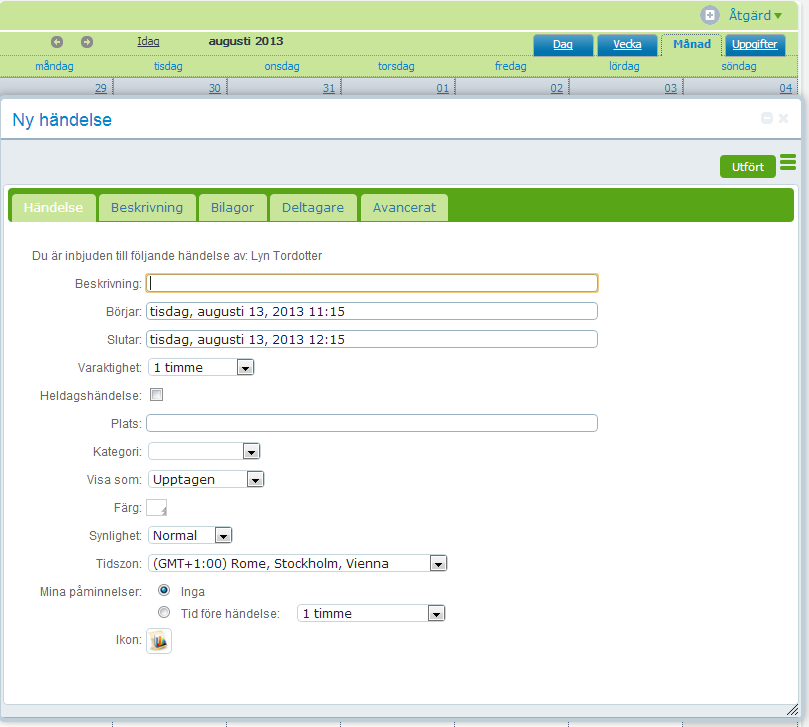
Task: Go to the next month arrow
Action: [x=87, y=42]
